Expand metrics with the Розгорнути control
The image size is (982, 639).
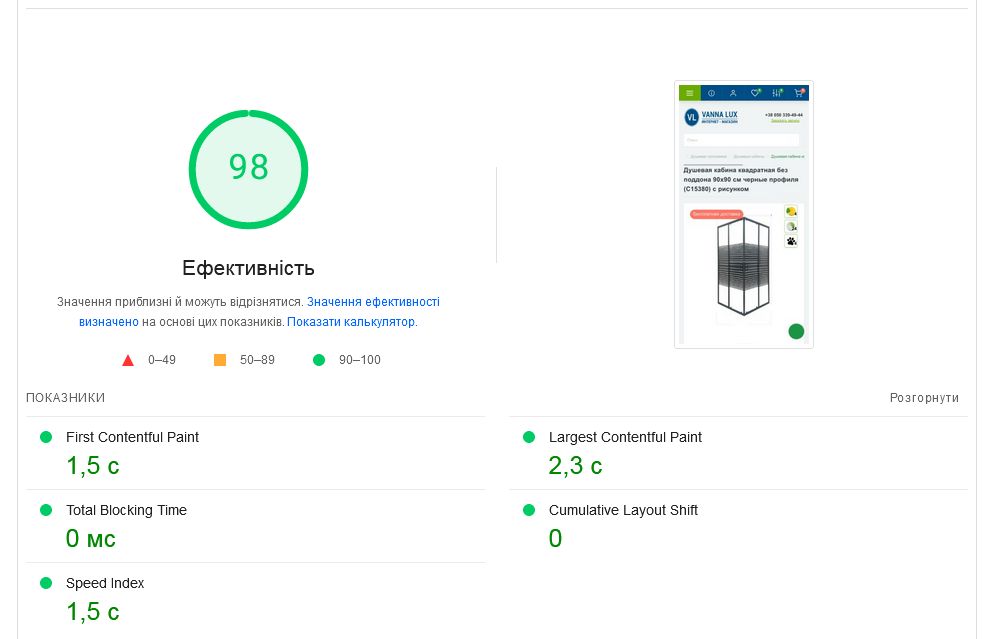click(924, 398)
